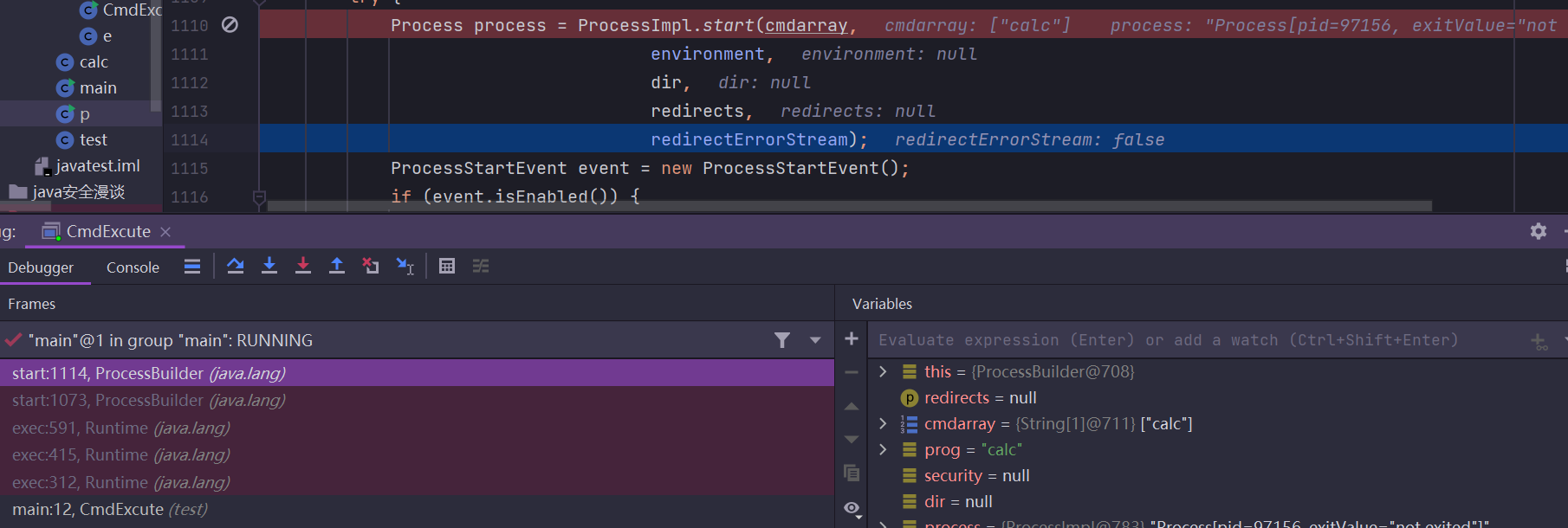The width and height of the screenshot is (1568, 528).
Task: Click the Show Execution Point icon
Action: pos(192,266)
